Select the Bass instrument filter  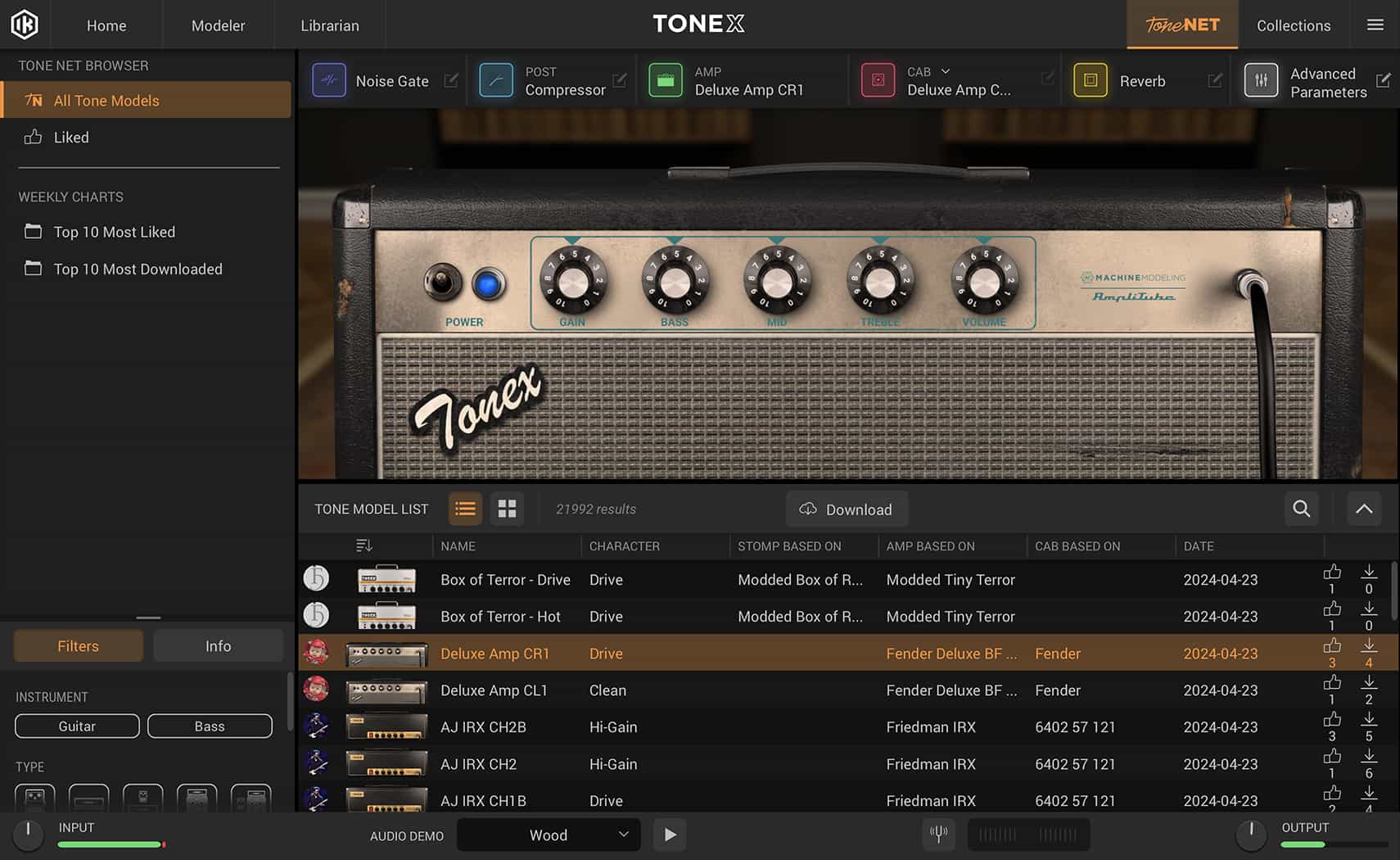click(210, 726)
